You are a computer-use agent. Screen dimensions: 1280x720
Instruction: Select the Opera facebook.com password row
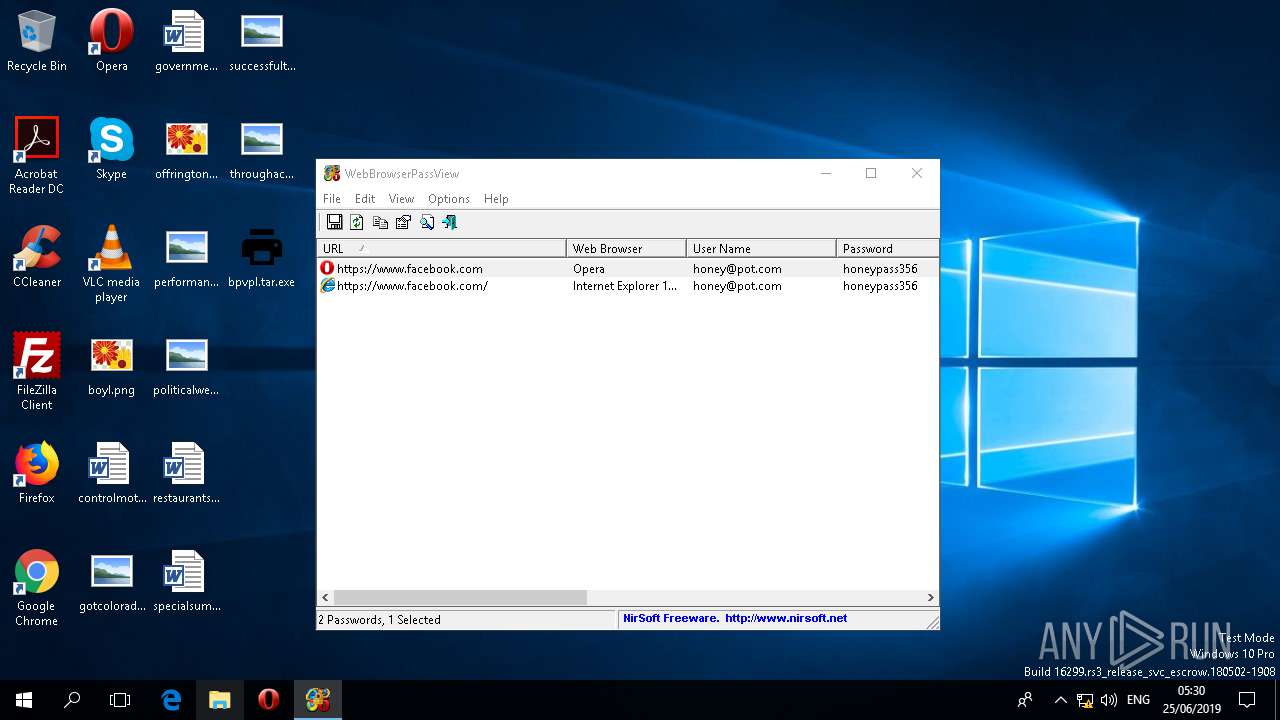(x=628, y=269)
